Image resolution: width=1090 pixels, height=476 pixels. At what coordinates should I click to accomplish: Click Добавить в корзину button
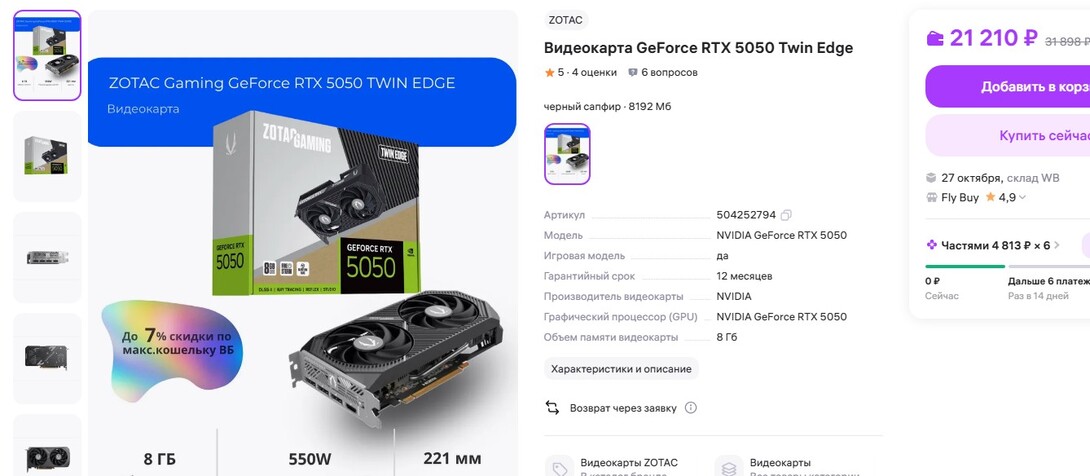point(1007,87)
